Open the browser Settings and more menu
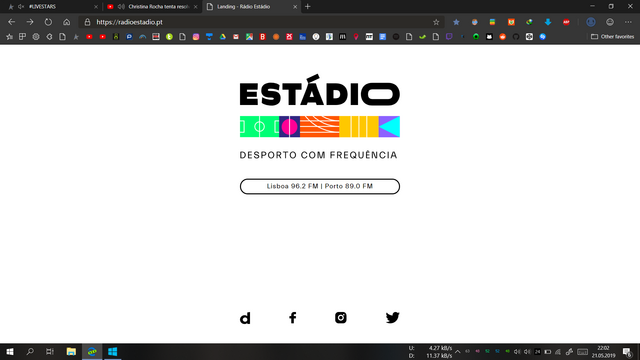Viewport: 640px width, 360px height. tap(628, 22)
